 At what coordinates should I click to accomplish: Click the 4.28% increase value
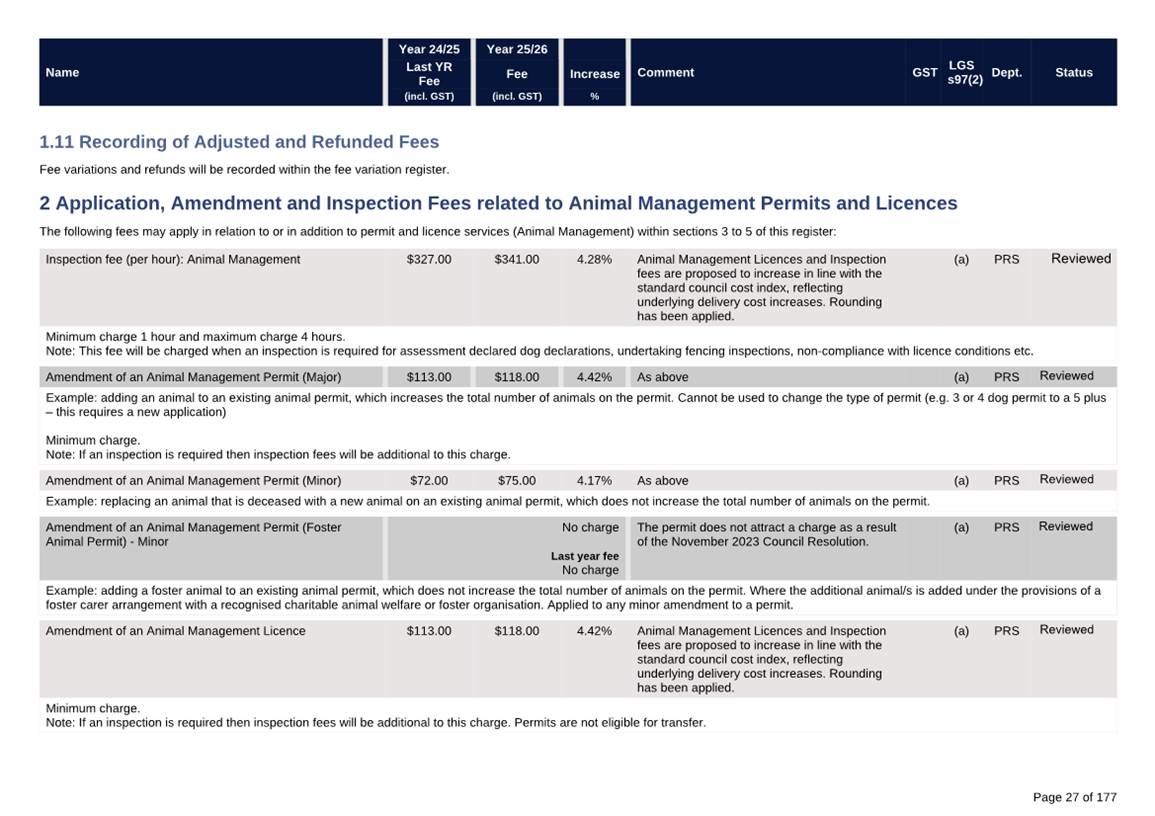pos(594,259)
